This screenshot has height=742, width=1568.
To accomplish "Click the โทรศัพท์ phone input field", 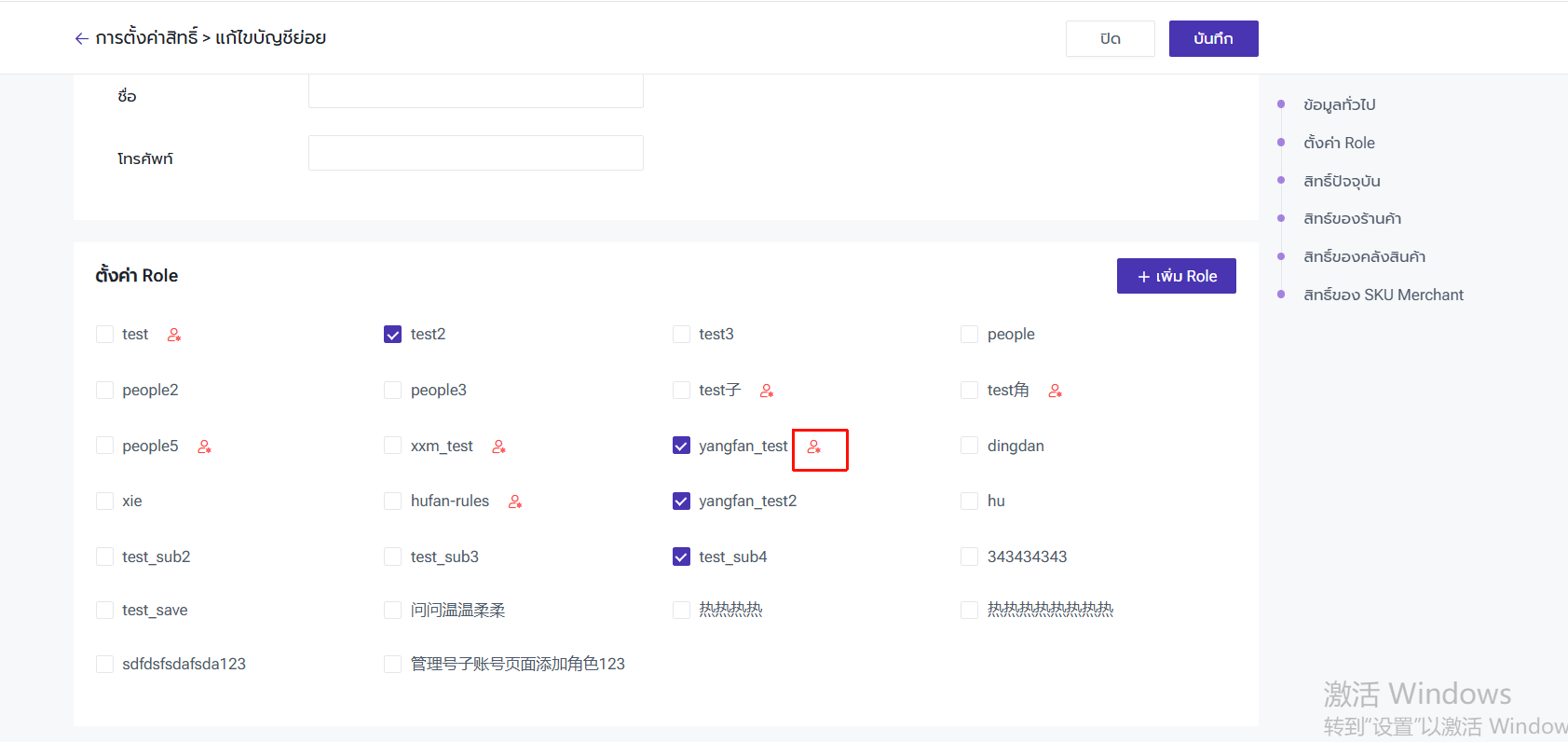I will (x=475, y=153).
